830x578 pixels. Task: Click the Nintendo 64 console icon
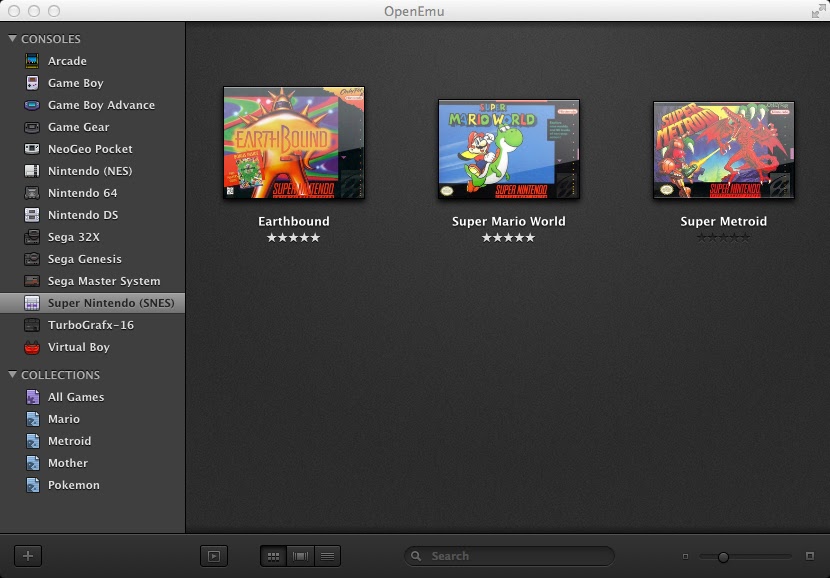pos(32,193)
